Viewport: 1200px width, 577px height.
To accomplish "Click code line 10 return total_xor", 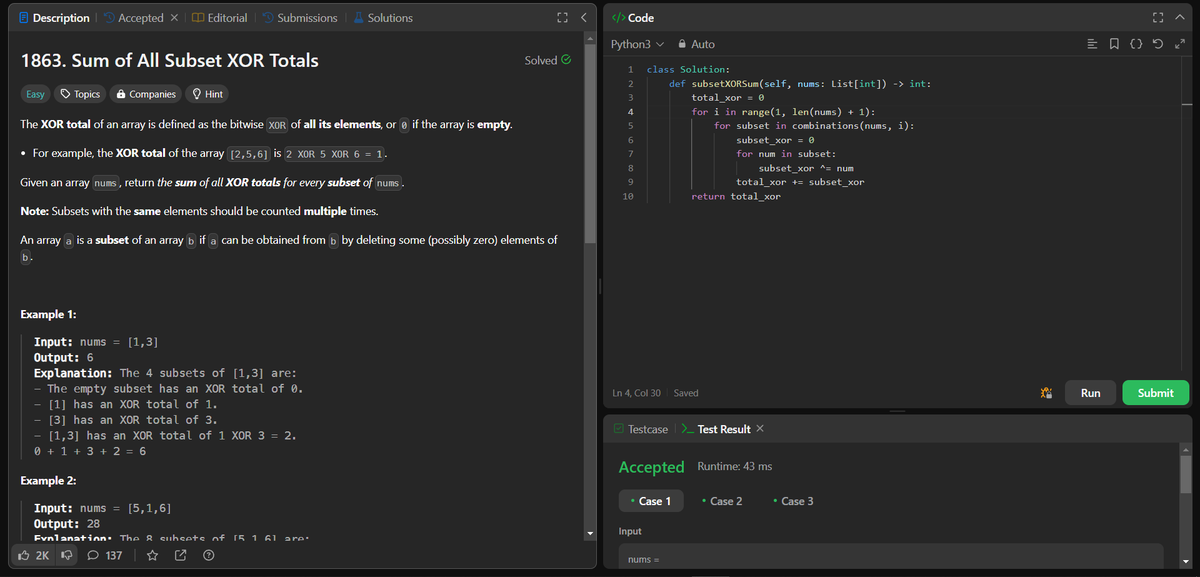I will tap(736, 197).
